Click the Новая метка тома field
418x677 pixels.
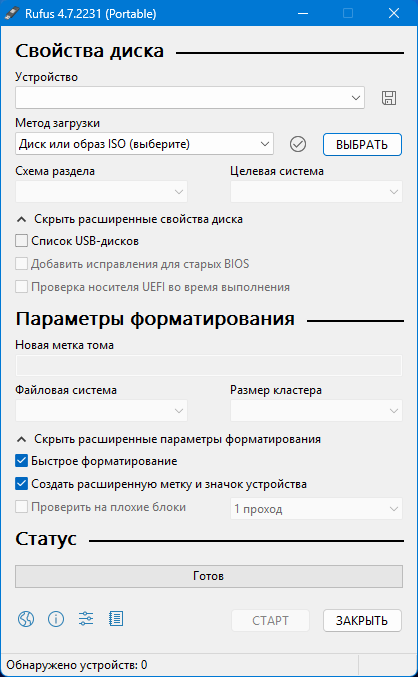point(209,365)
